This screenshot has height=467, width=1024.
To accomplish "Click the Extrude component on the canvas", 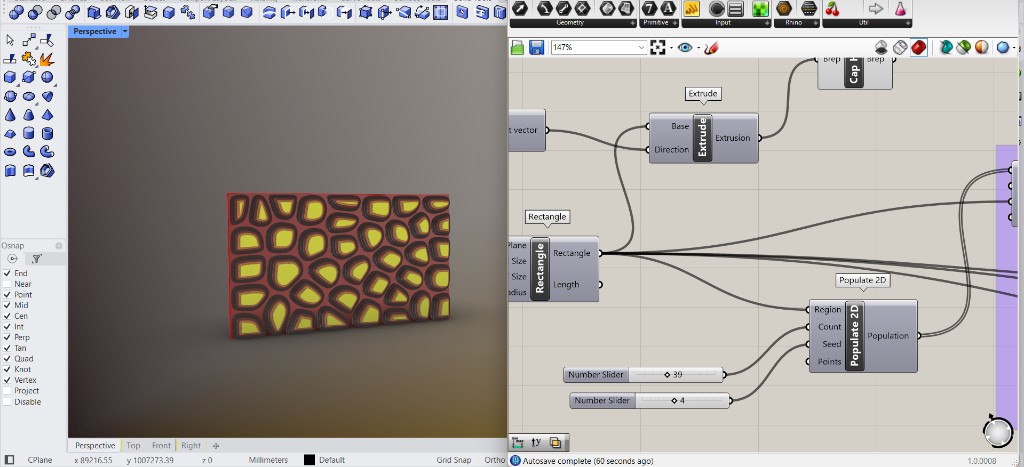I will [703, 138].
